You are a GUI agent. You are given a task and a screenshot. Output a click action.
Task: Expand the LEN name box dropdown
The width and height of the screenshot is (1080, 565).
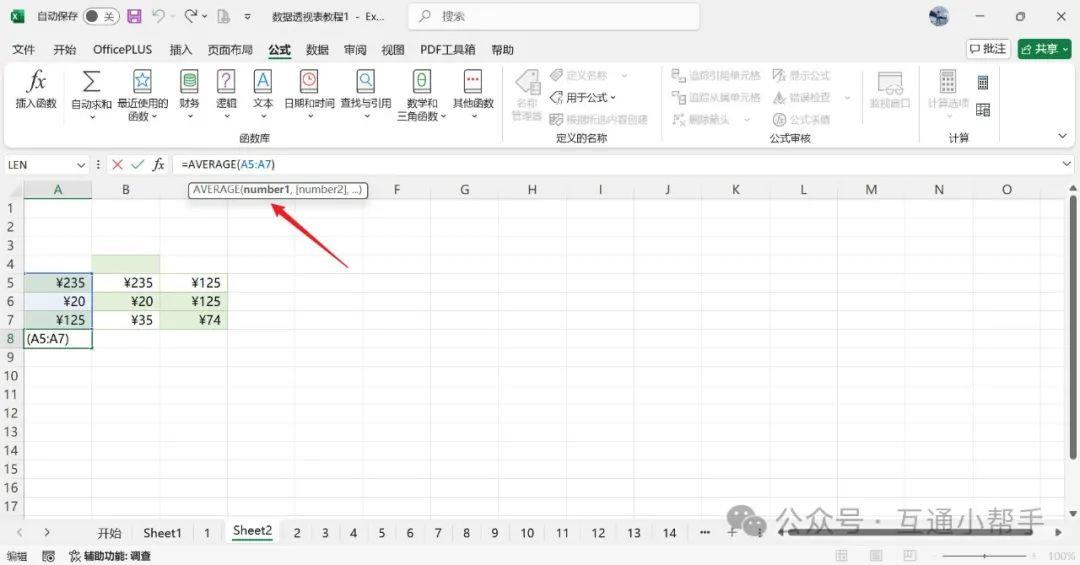coord(81,164)
